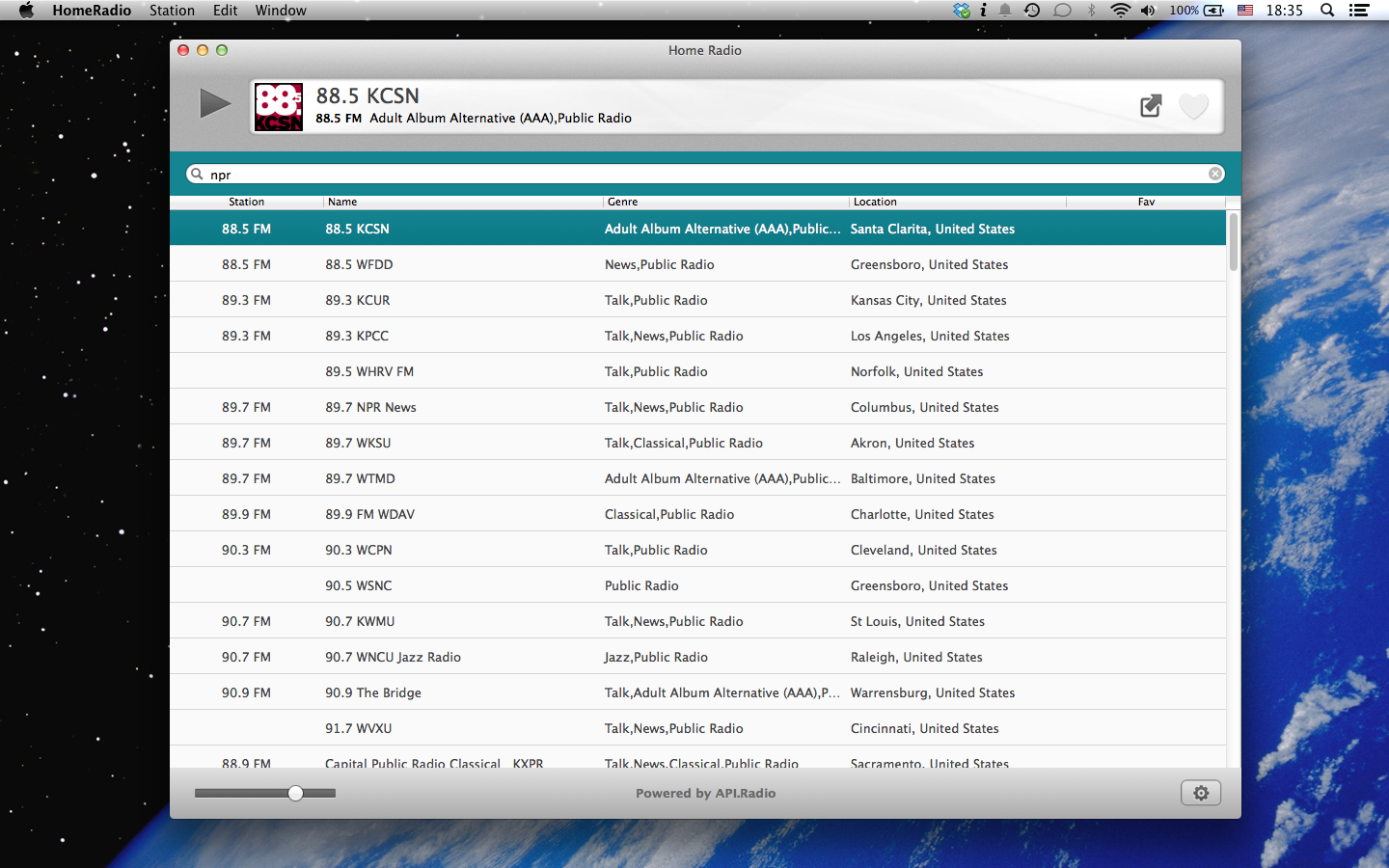
Task: Start playback with the play button
Action: [215, 103]
